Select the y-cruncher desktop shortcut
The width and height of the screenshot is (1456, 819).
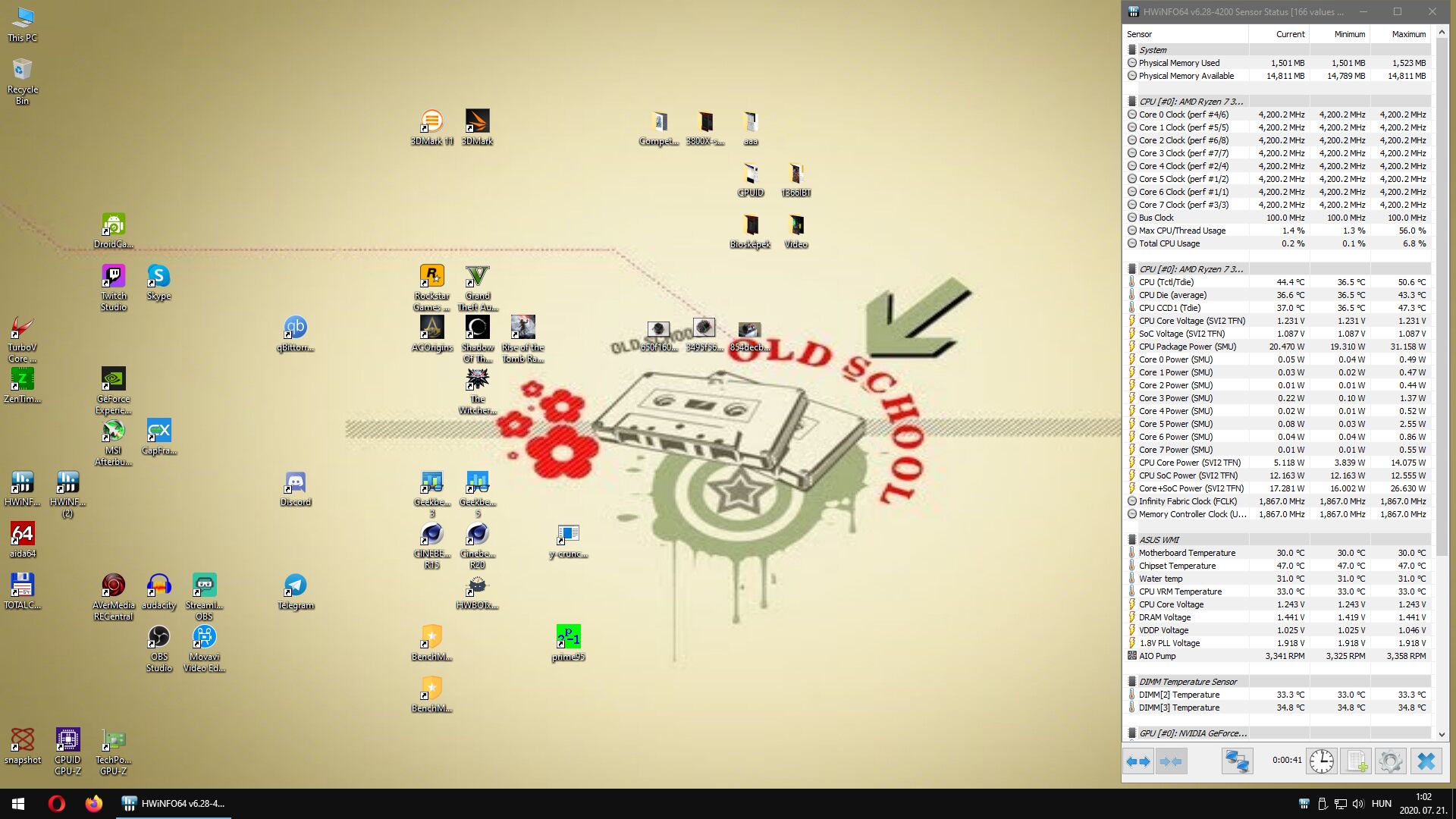pyautogui.click(x=568, y=541)
